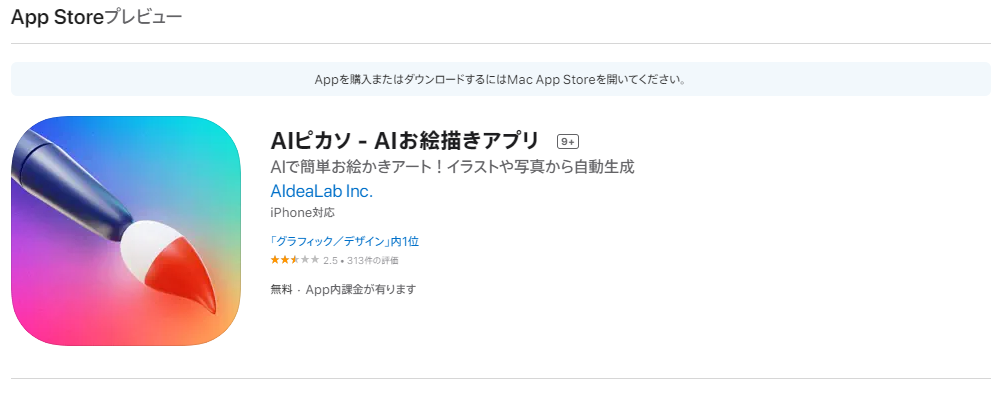
Task: Click the 2.5 rating score value
Action: 330,260
